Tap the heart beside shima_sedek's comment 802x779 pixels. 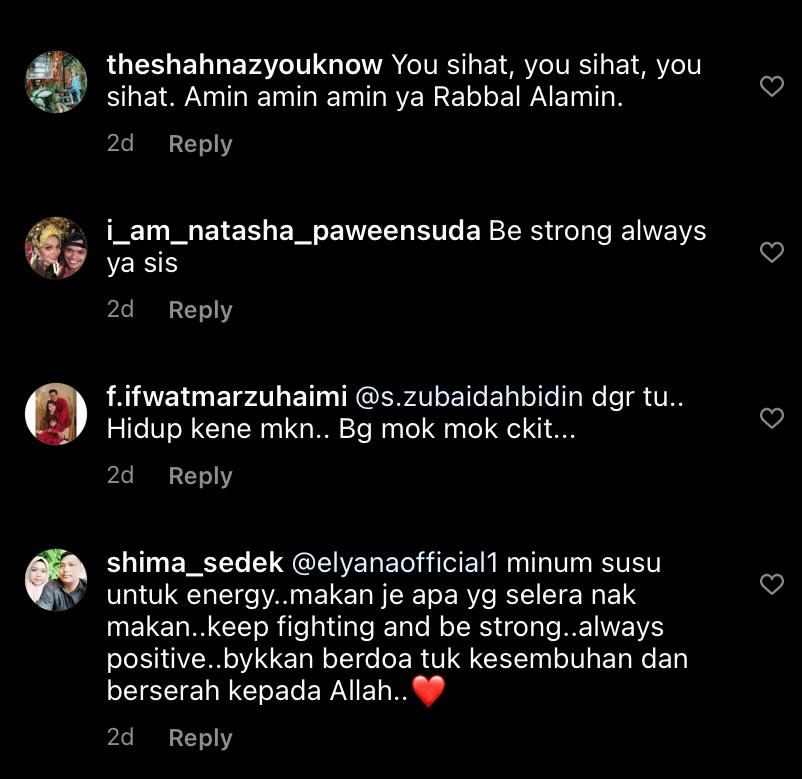click(x=772, y=584)
